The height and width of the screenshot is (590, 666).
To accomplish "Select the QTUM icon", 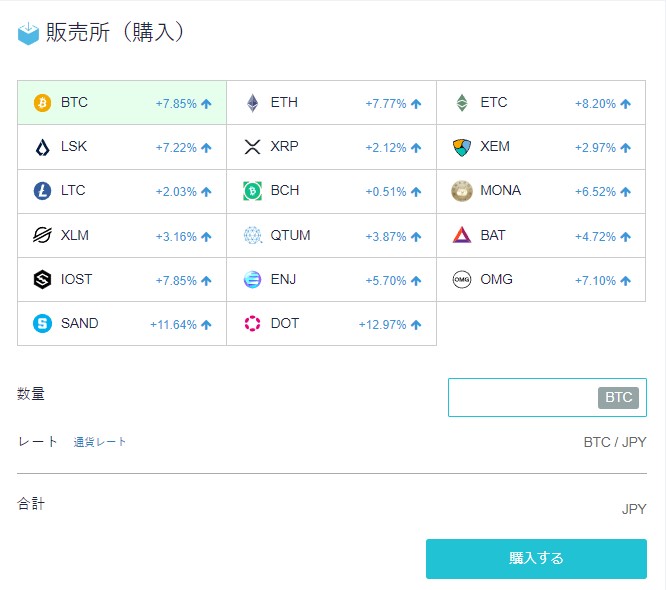I will tap(252, 235).
